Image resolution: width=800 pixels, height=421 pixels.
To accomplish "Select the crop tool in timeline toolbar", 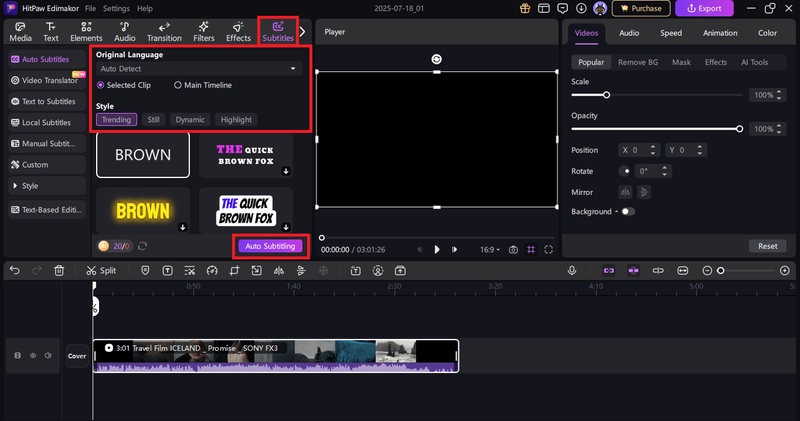I will (234, 270).
